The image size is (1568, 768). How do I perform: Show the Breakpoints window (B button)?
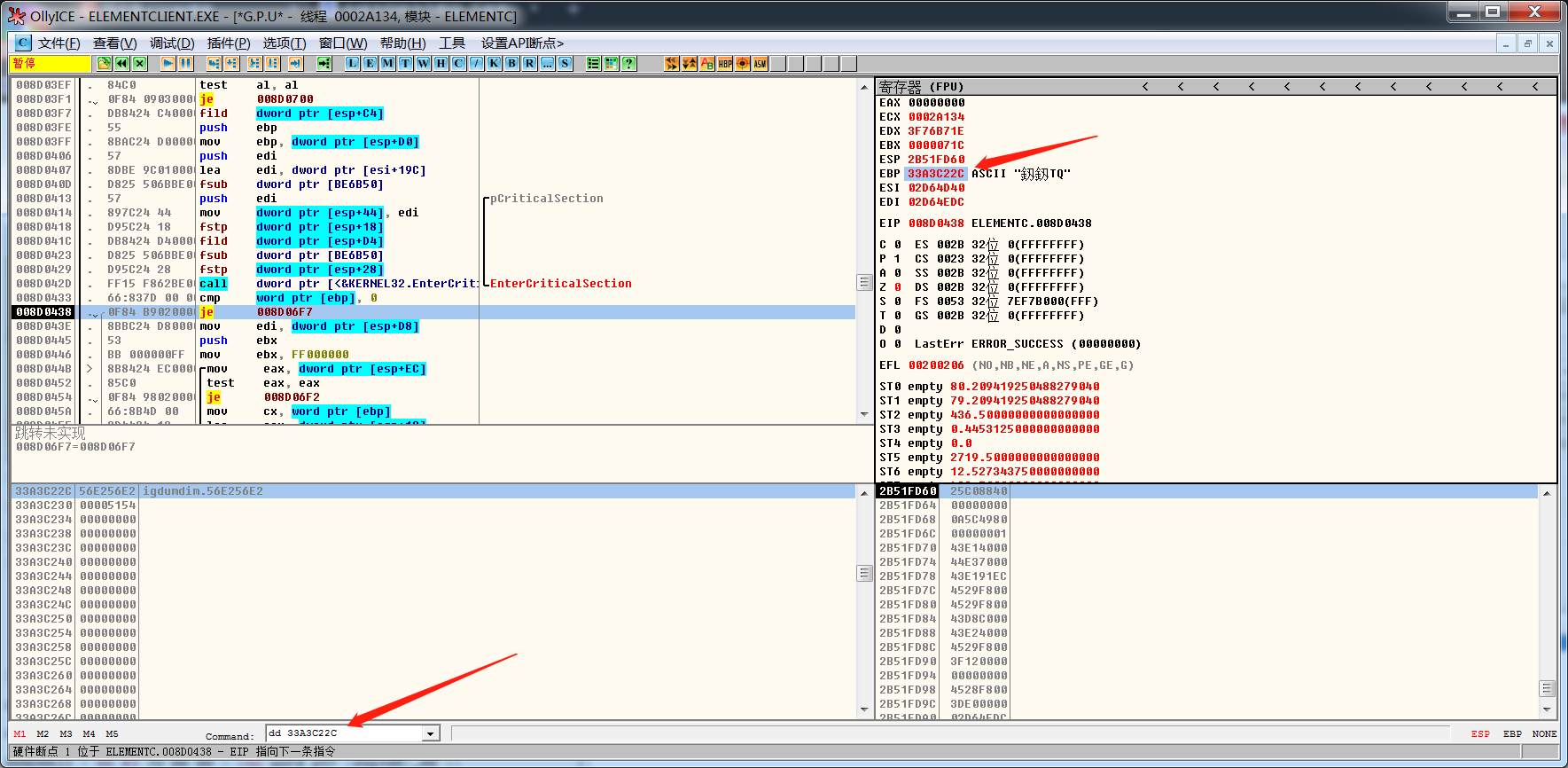(512, 63)
